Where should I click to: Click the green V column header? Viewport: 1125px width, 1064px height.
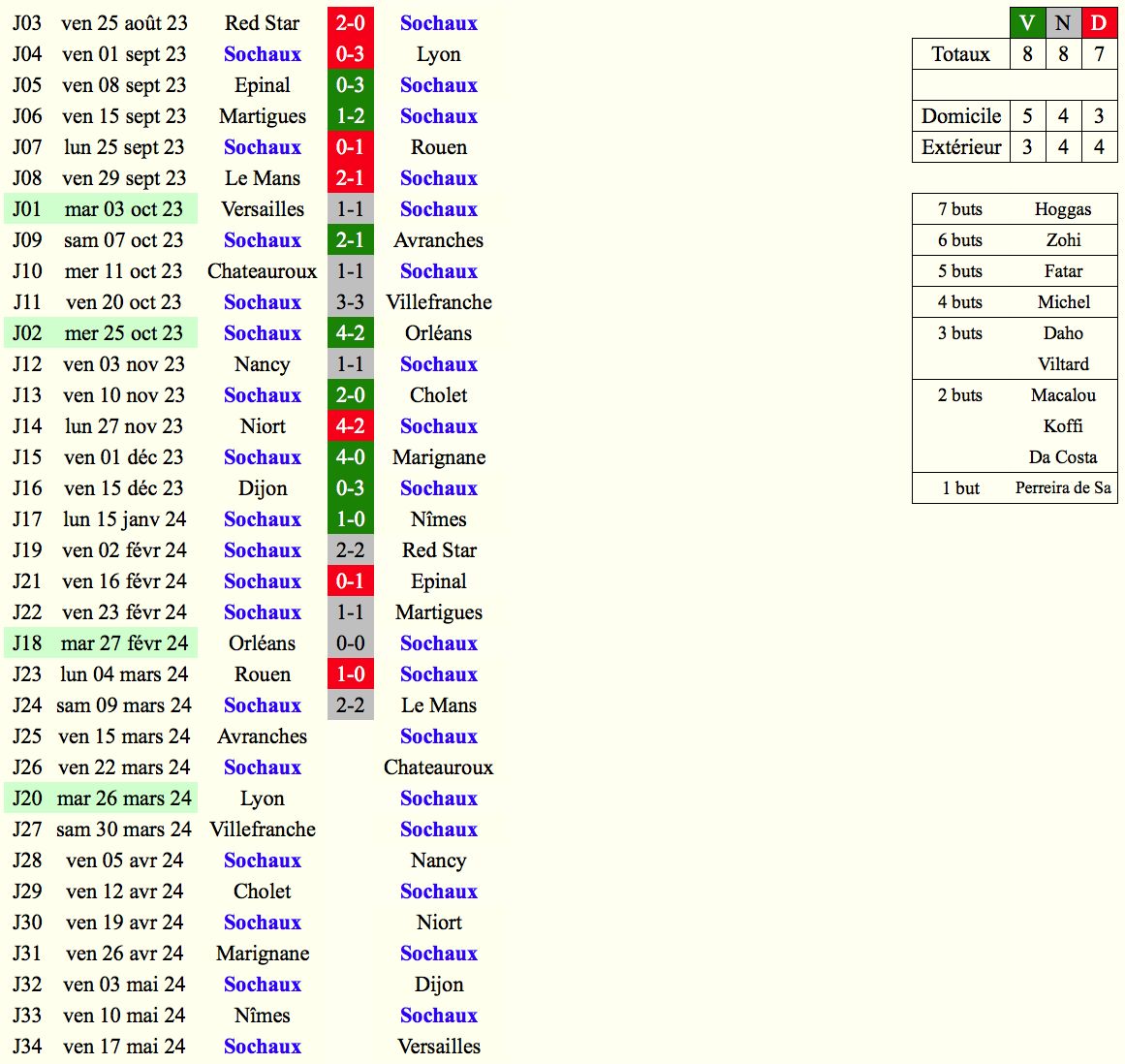click(x=1027, y=23)
